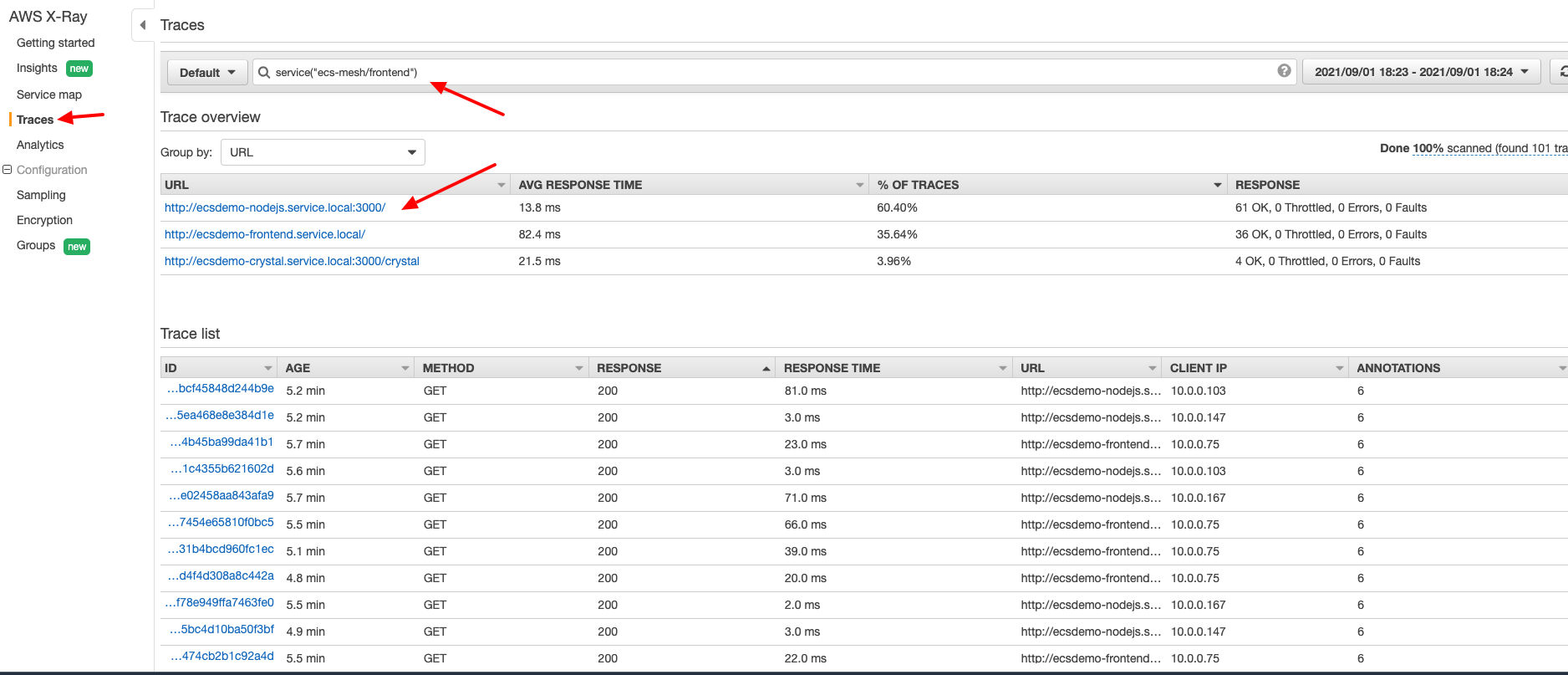Click the search magnifier icon
This screenshot has height=675, width=1568.
click(x=264, y=72)
